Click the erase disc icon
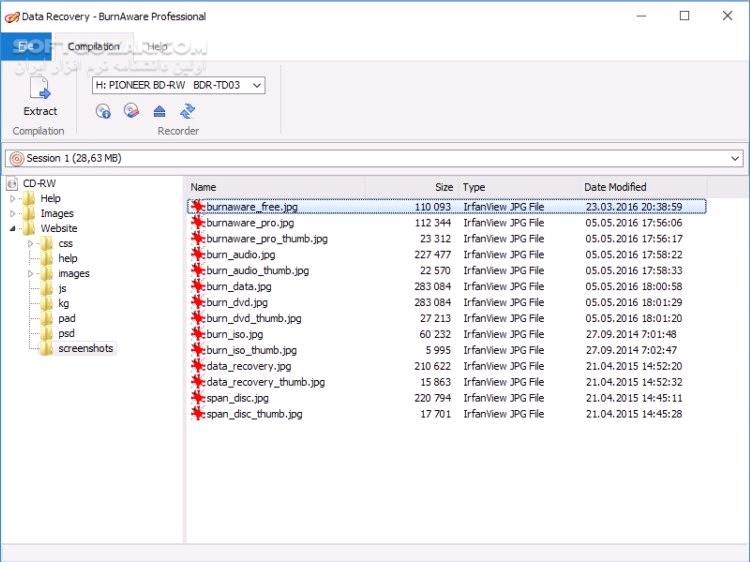 [x=131, y=111]
